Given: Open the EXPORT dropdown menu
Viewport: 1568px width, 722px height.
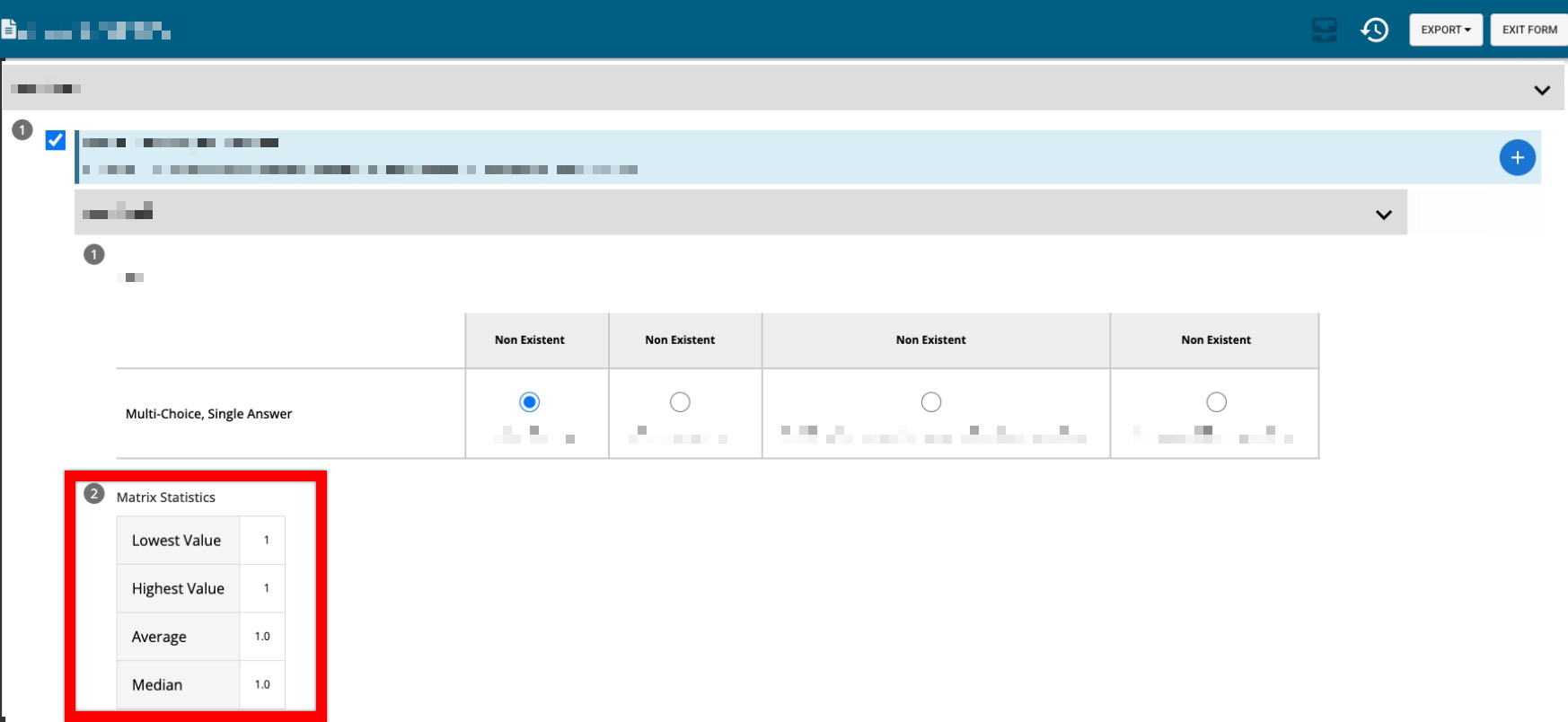Looking at the screenshot, I should (x=1445, y=30).
